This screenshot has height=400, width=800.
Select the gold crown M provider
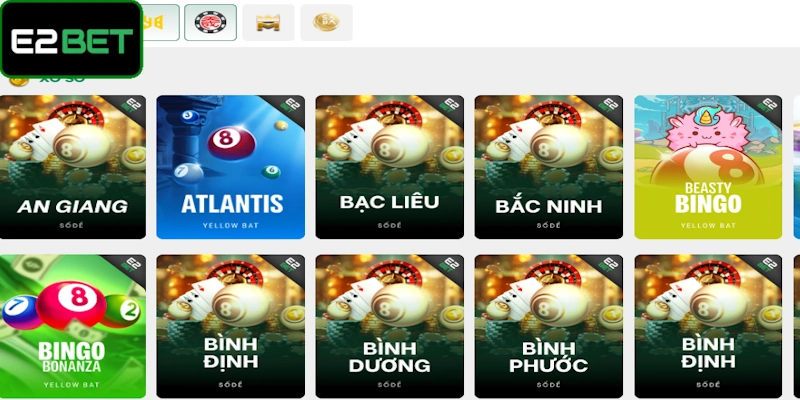pyautogui.click(x=268, y=22)
